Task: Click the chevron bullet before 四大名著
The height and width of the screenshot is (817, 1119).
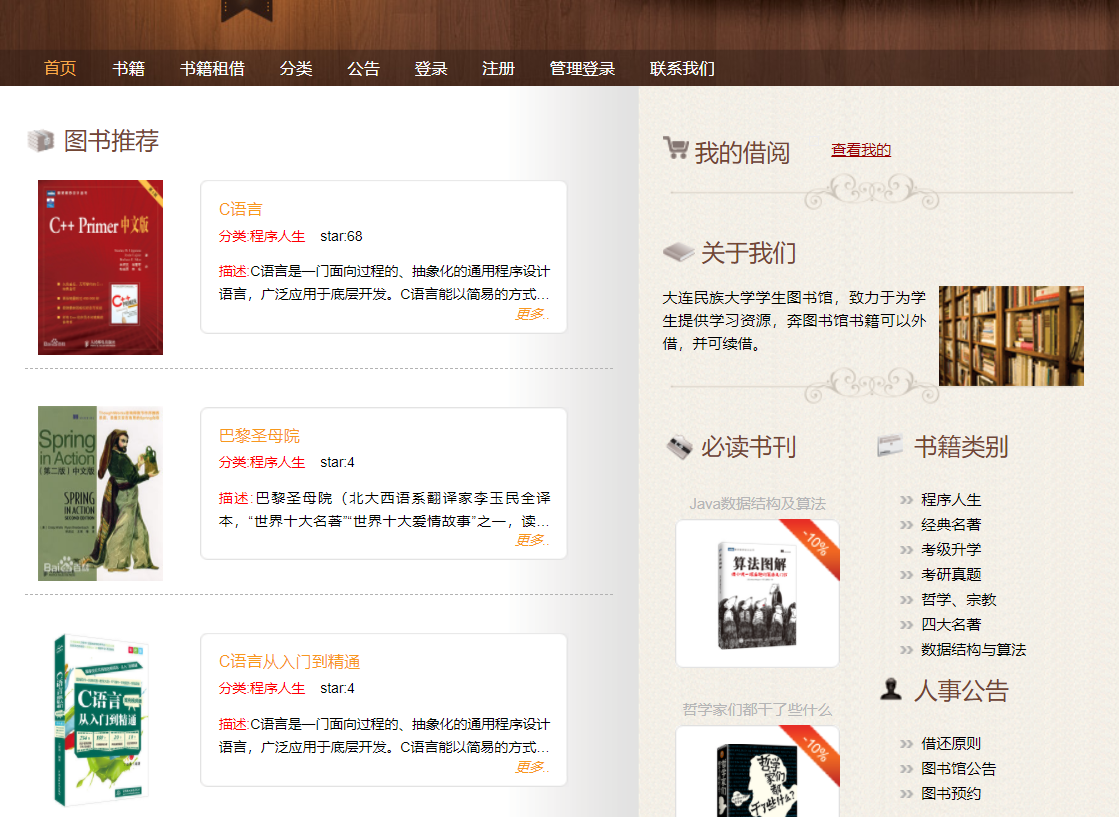Action: point(906,625)
